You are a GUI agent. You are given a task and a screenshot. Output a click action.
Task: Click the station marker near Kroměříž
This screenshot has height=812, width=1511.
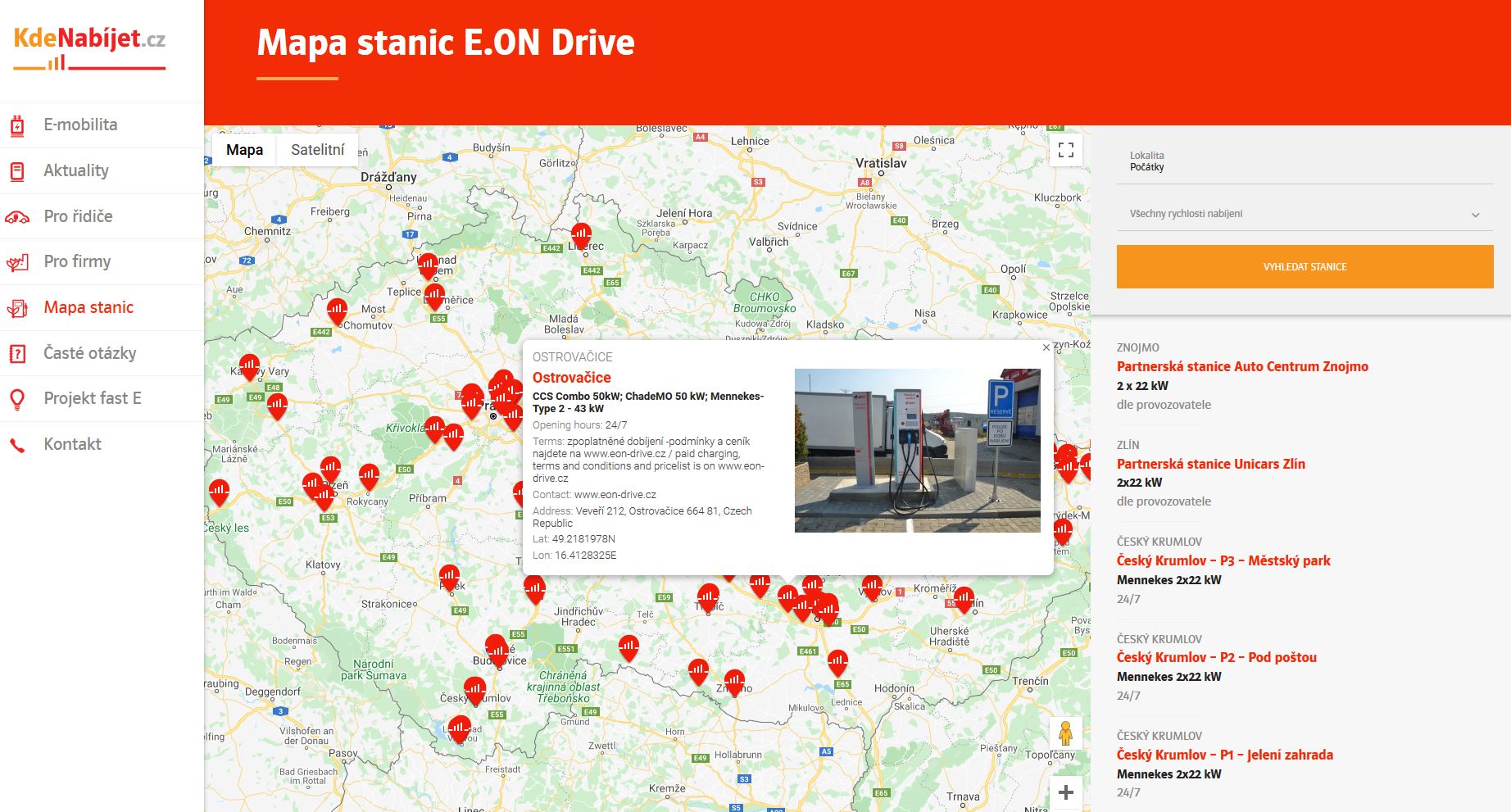pyautogui.click(x=964, y=600)
